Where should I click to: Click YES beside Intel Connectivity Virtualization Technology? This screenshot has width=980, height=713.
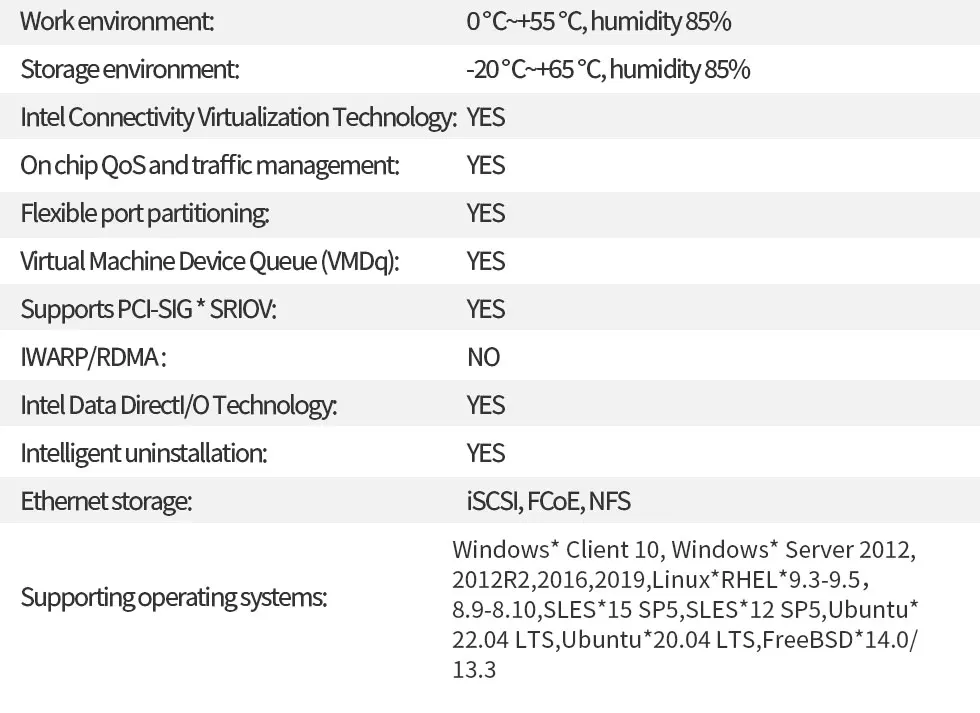coord(486,117)
